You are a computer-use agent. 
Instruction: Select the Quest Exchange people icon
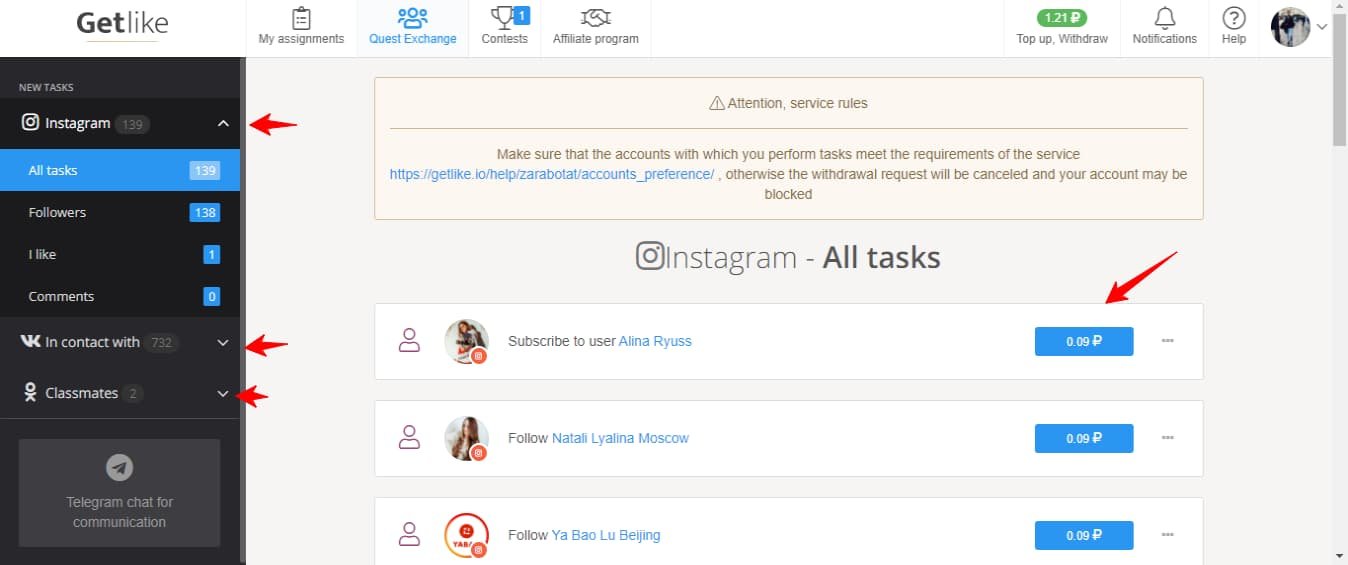tap(412, 18)
